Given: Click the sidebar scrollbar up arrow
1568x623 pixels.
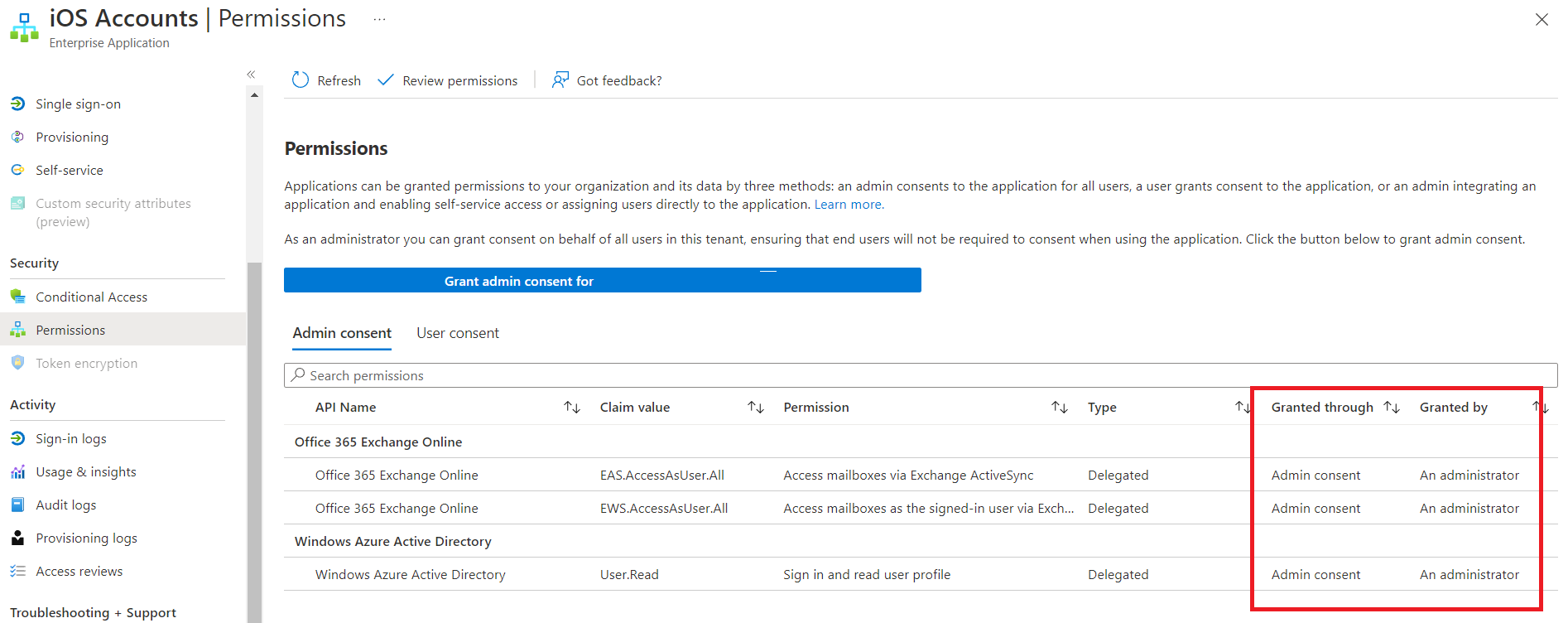Looking at the screenshot, I should click(x=254, y=95).
